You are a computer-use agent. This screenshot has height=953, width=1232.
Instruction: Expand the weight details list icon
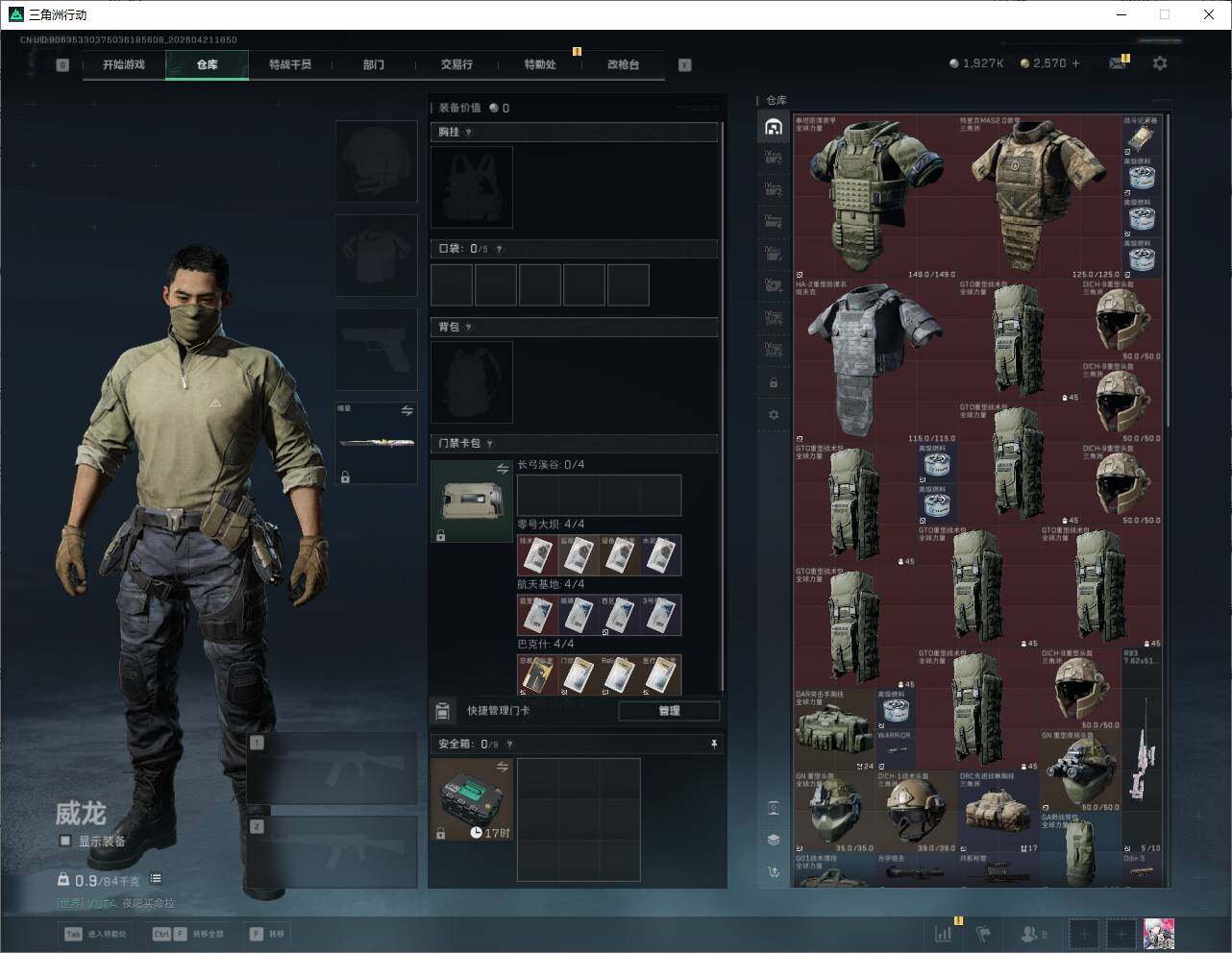156,879
